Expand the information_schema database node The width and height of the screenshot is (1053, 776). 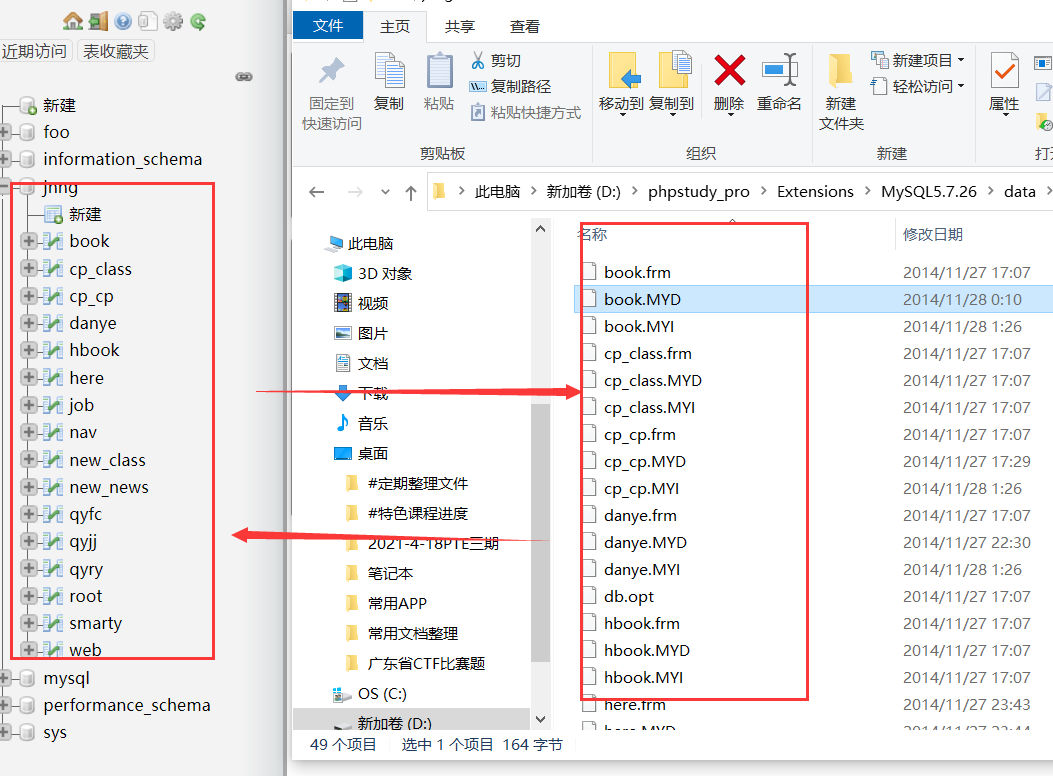coord(4,159)
